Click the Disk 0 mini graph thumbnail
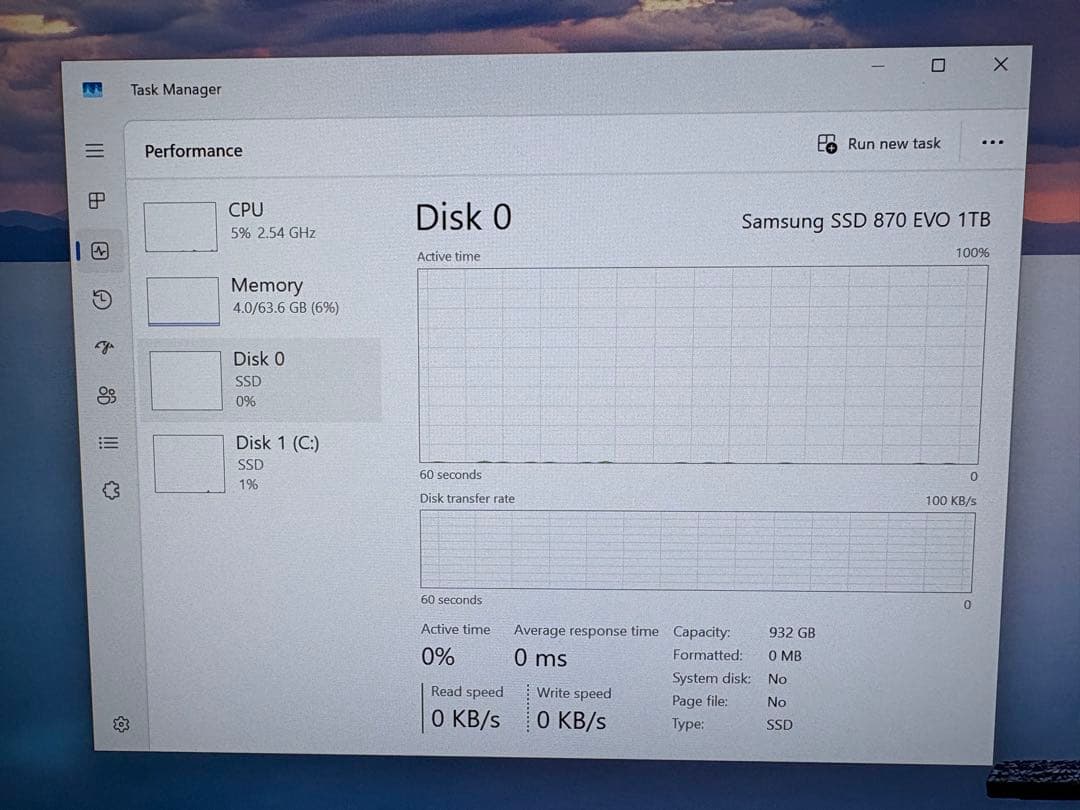This screenshot has height=810, width=1080. click(186, 380)
